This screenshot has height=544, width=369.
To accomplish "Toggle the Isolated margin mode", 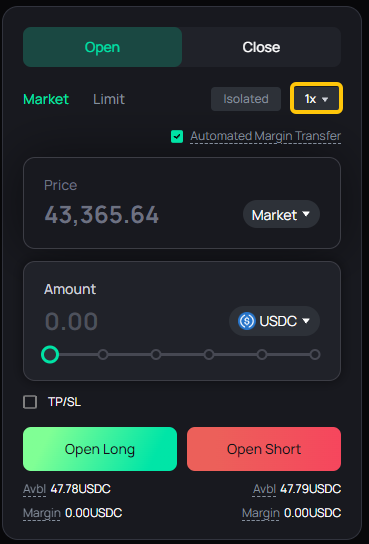I will (246, 99).
